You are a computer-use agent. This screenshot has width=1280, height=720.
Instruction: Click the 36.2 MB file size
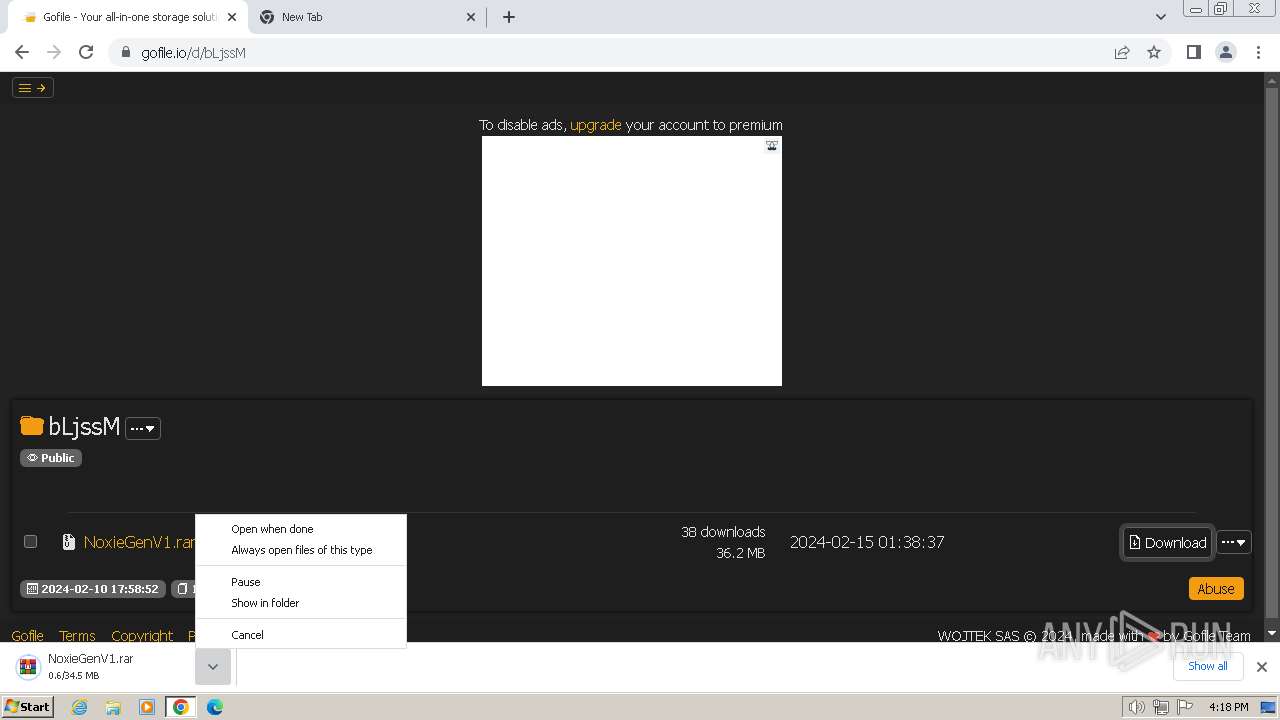(740, 553)
